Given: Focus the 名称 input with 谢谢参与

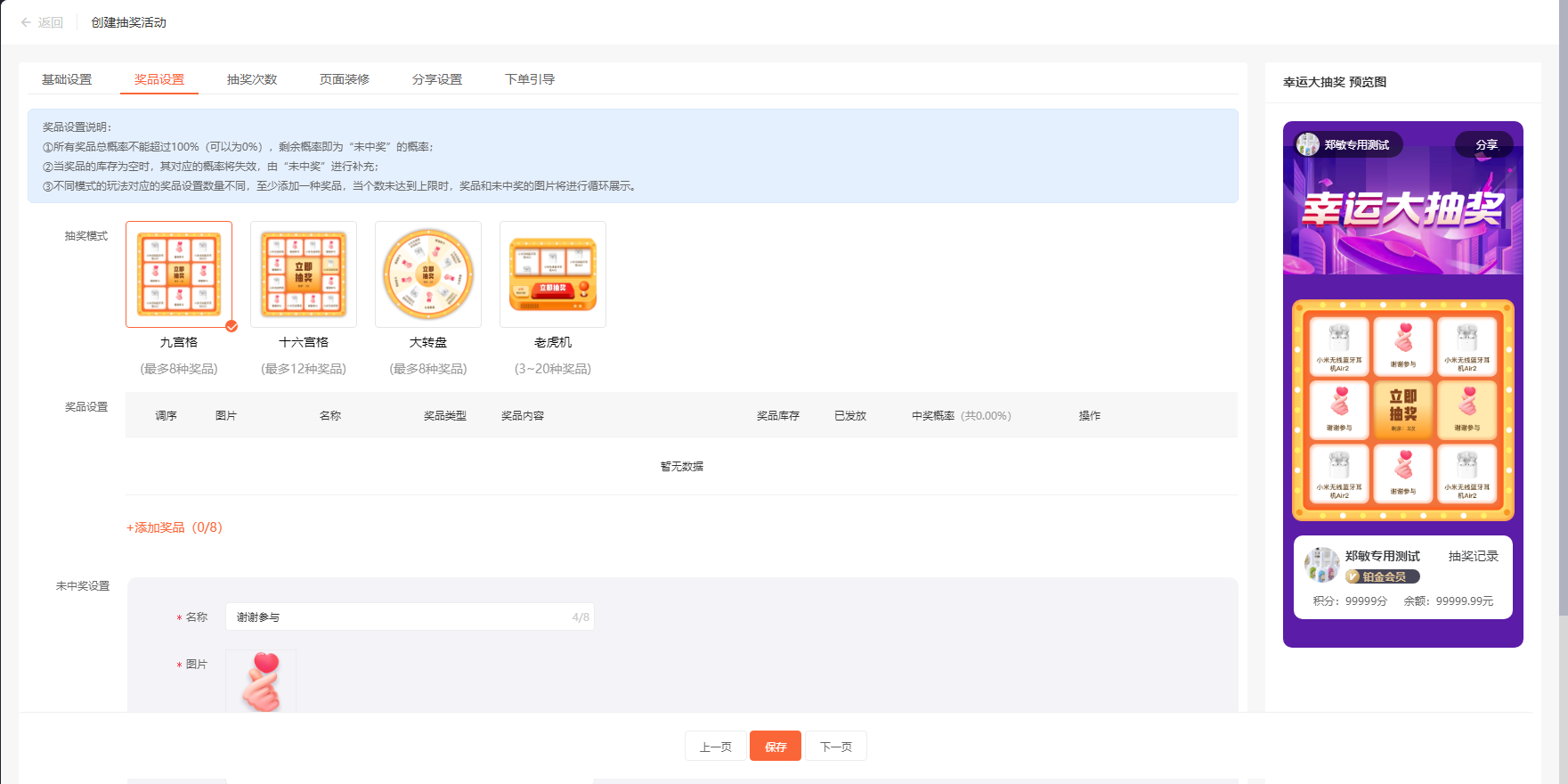Looking at the screenshot, I should [x=401, y=617].
